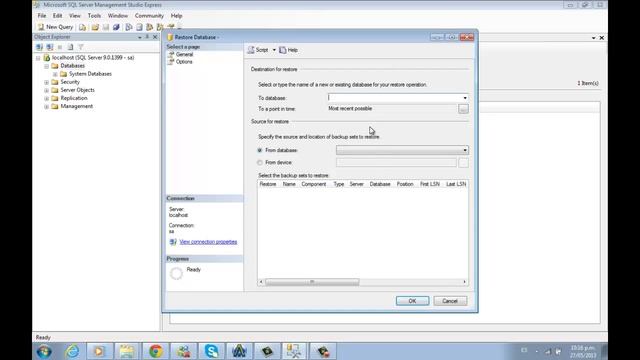Viewport: 640px width, 360px height.
Task: Click Cancel in Restore Database dialog
Action: tap(450, 301)
